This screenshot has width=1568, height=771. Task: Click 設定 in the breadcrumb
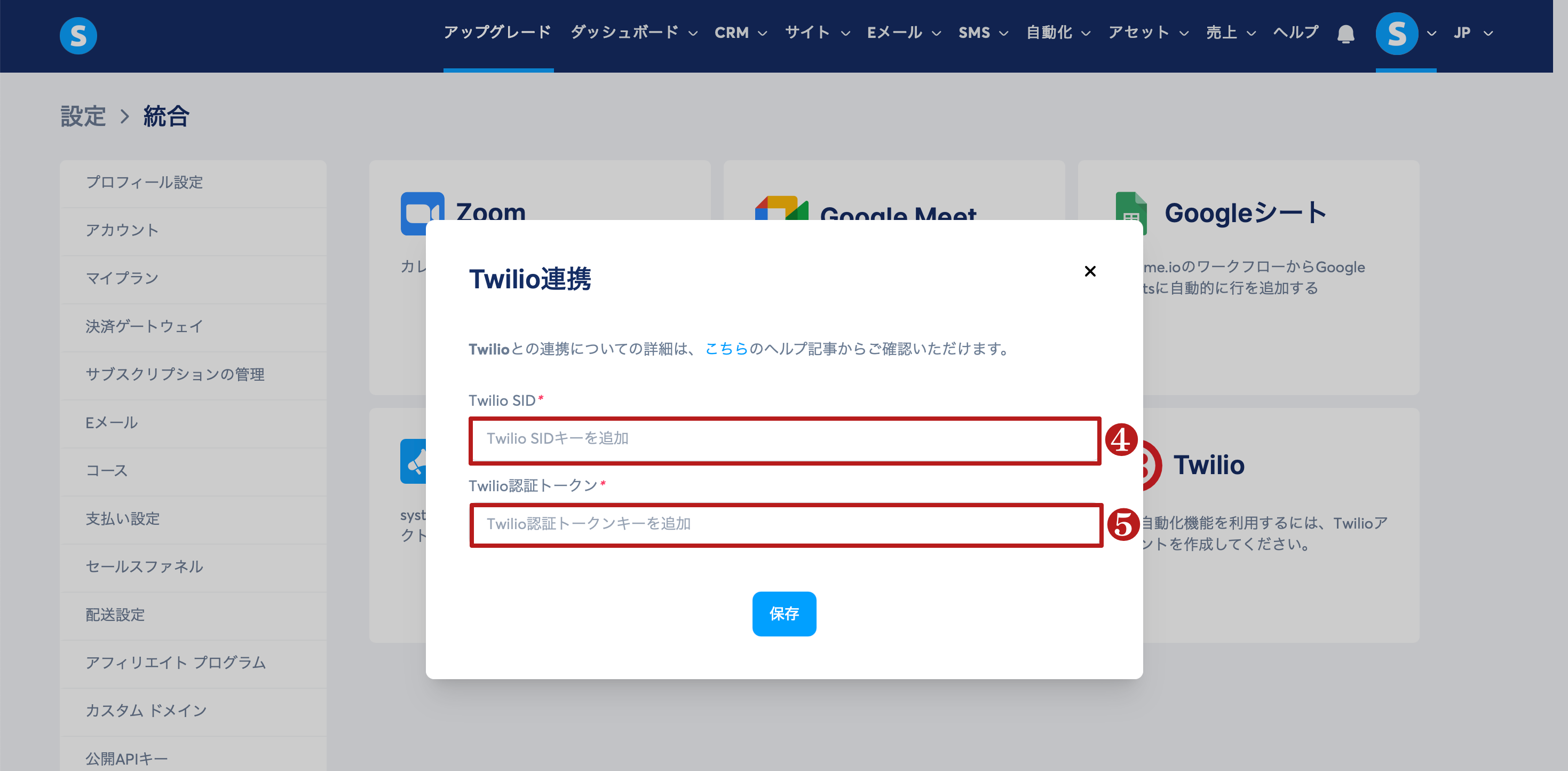click(x=83, y=116)
